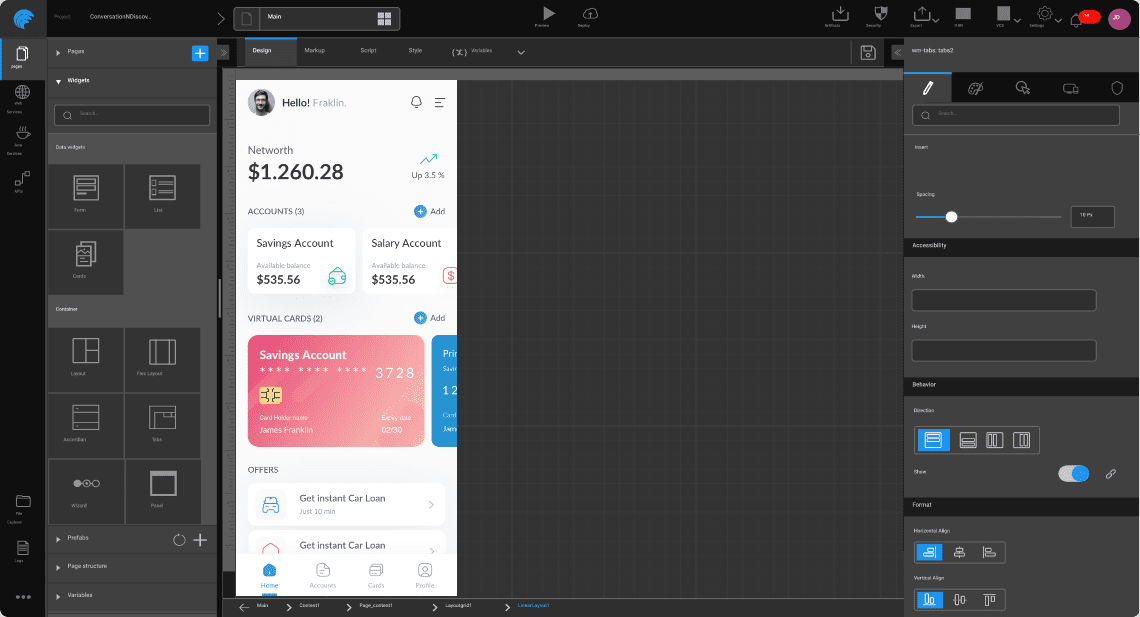
Task: Open the VCS panel from the top toolbar
Action: pyautogui.click(x=1003, y=14)
